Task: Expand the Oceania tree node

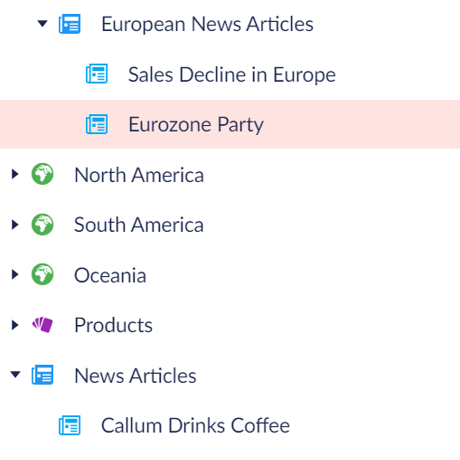Action: (15, 274)
